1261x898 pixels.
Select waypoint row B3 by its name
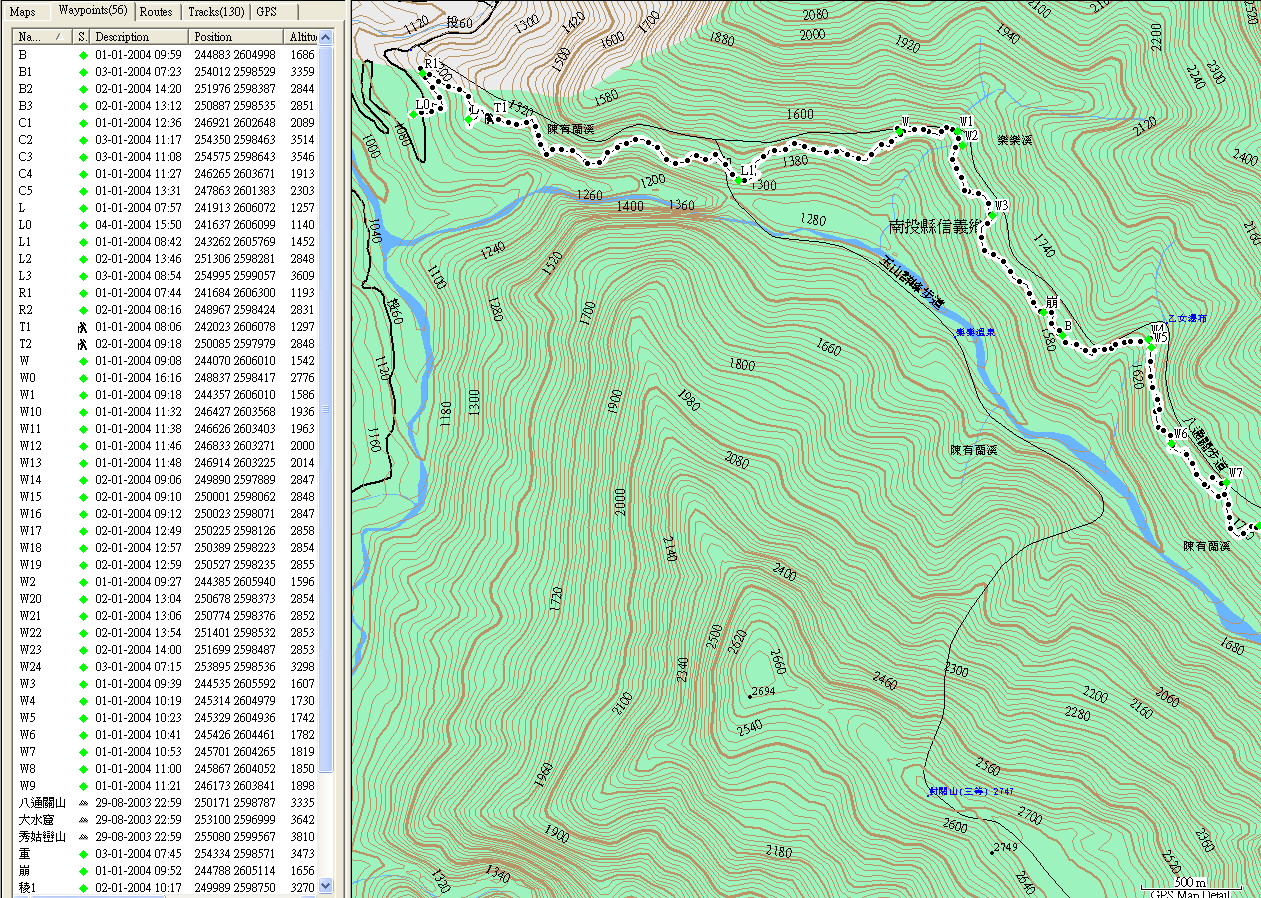point(25,106)
